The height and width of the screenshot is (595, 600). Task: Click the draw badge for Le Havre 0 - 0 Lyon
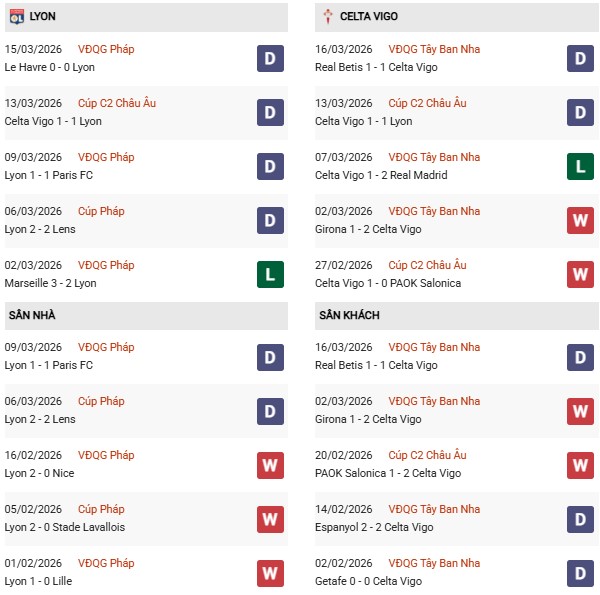click(269, 59)
